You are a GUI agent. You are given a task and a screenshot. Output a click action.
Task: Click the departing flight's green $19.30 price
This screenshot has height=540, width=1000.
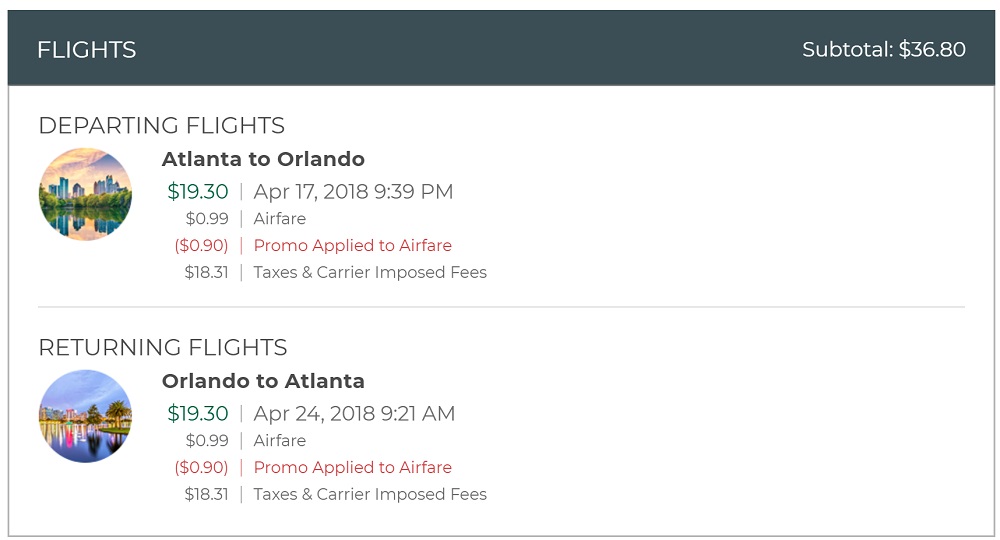click(198, 191)
